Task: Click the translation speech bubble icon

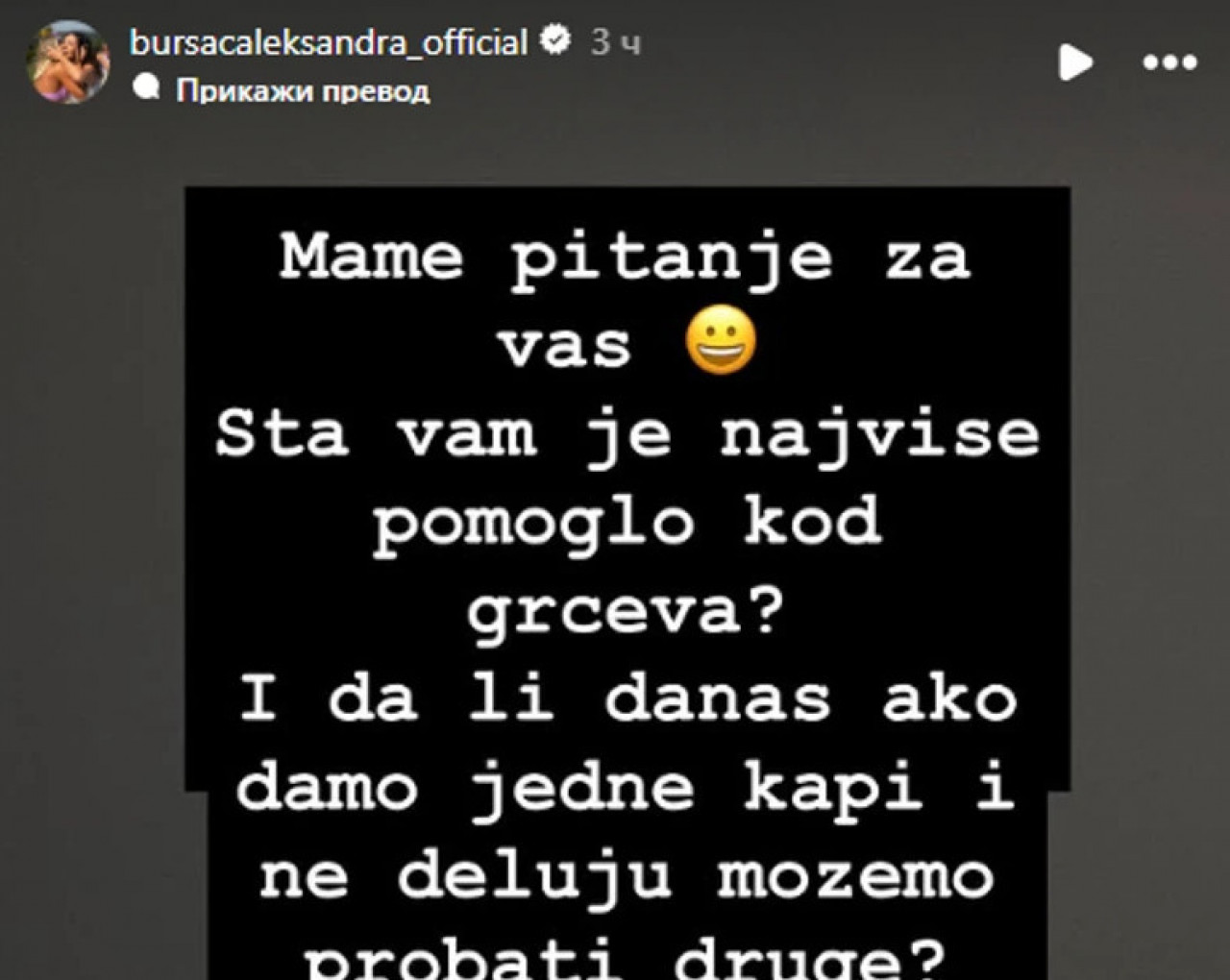Action: pyautogui.click(x=147, y=89)
